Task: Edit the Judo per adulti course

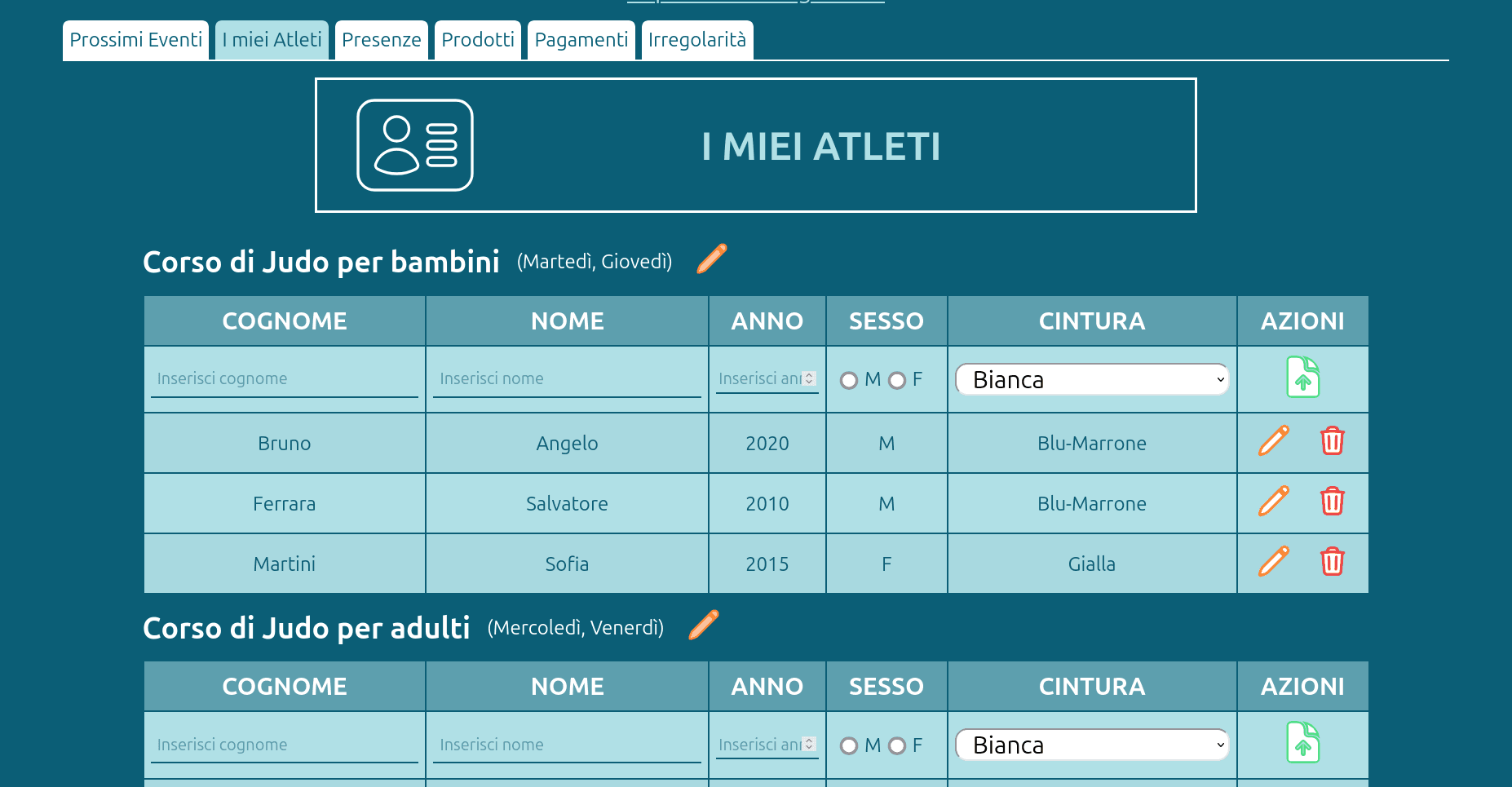Action: click(x=703, y=625)
